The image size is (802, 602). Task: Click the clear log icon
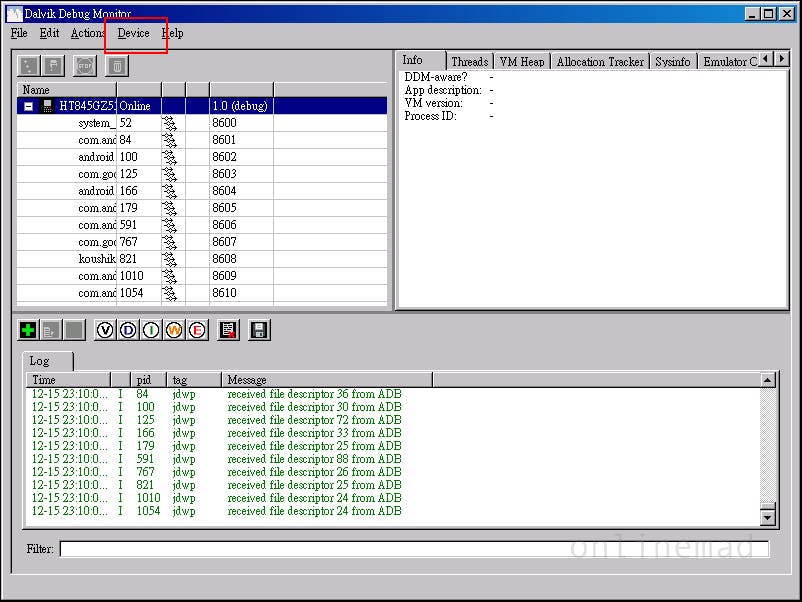tap(228, 330)
